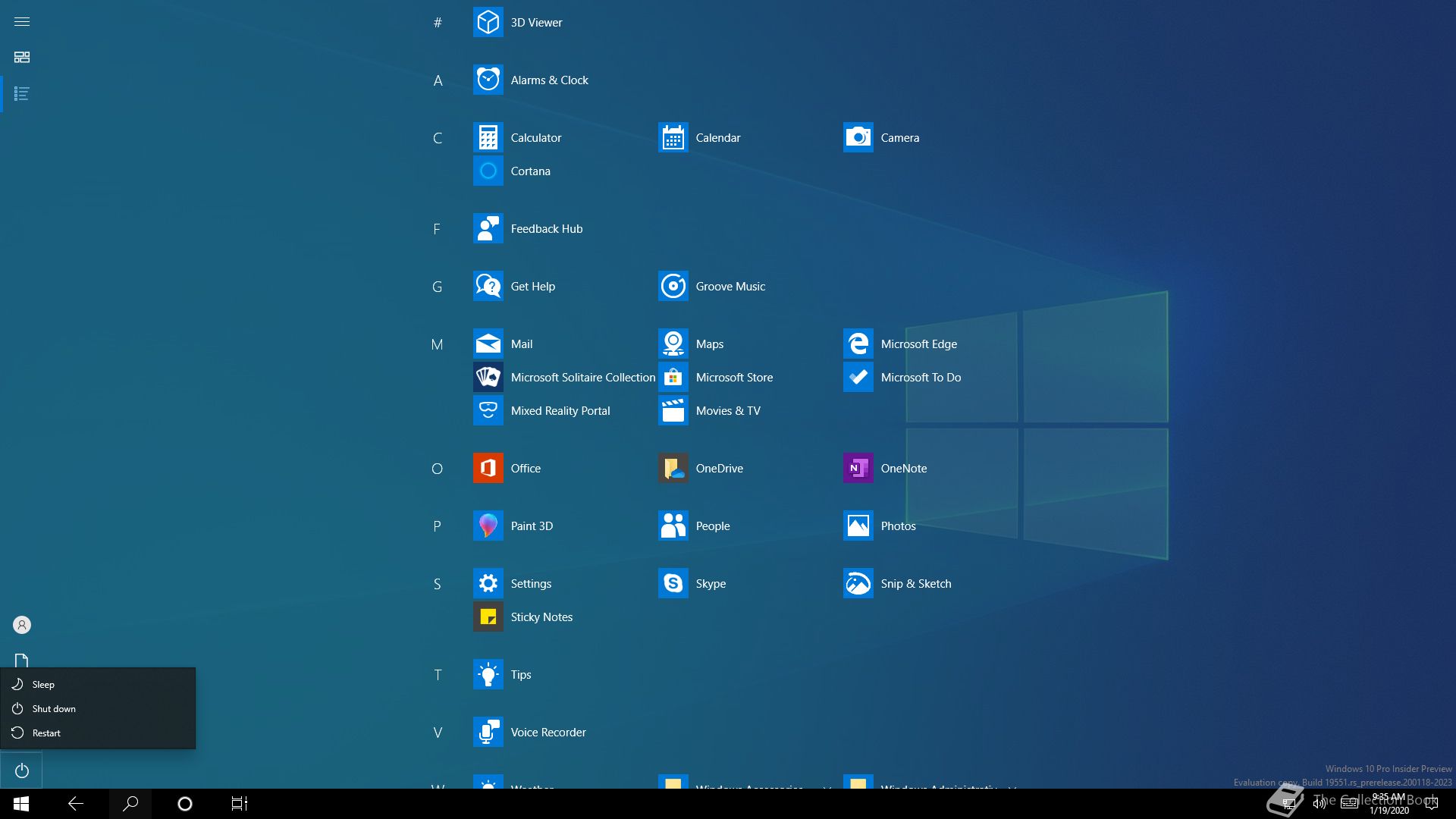Click the Sticky Notes label

[x=541, y=617]
